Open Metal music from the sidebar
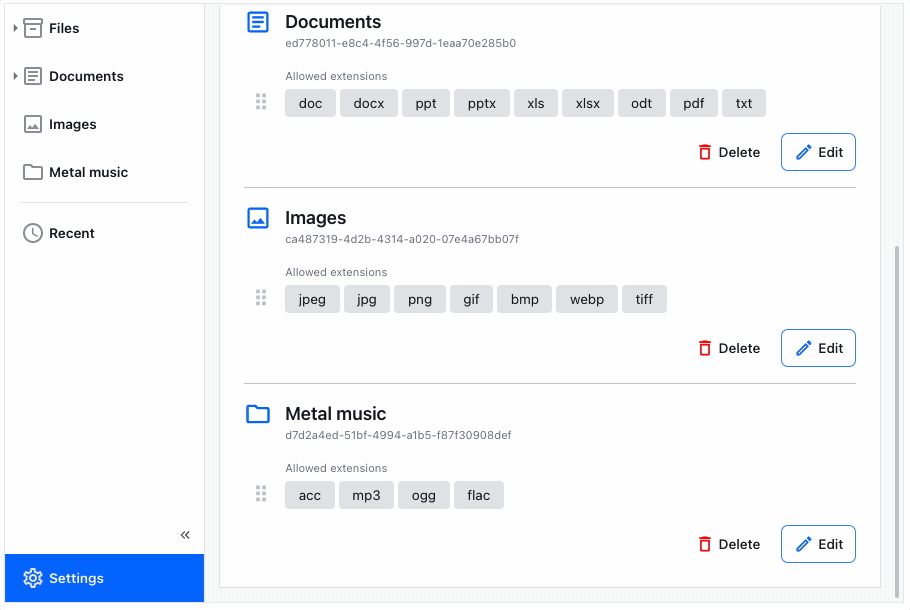 [88, 172]
